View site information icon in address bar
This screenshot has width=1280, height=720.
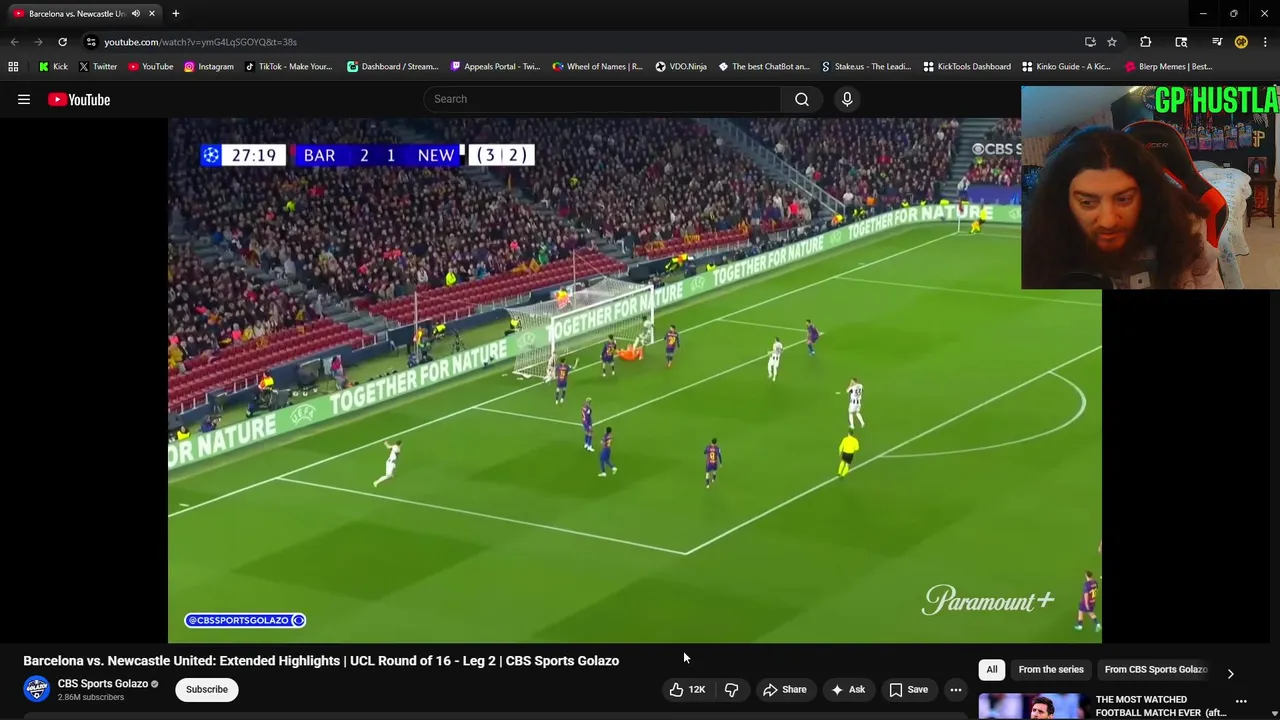pyautogui.click(x=91, y=42)
